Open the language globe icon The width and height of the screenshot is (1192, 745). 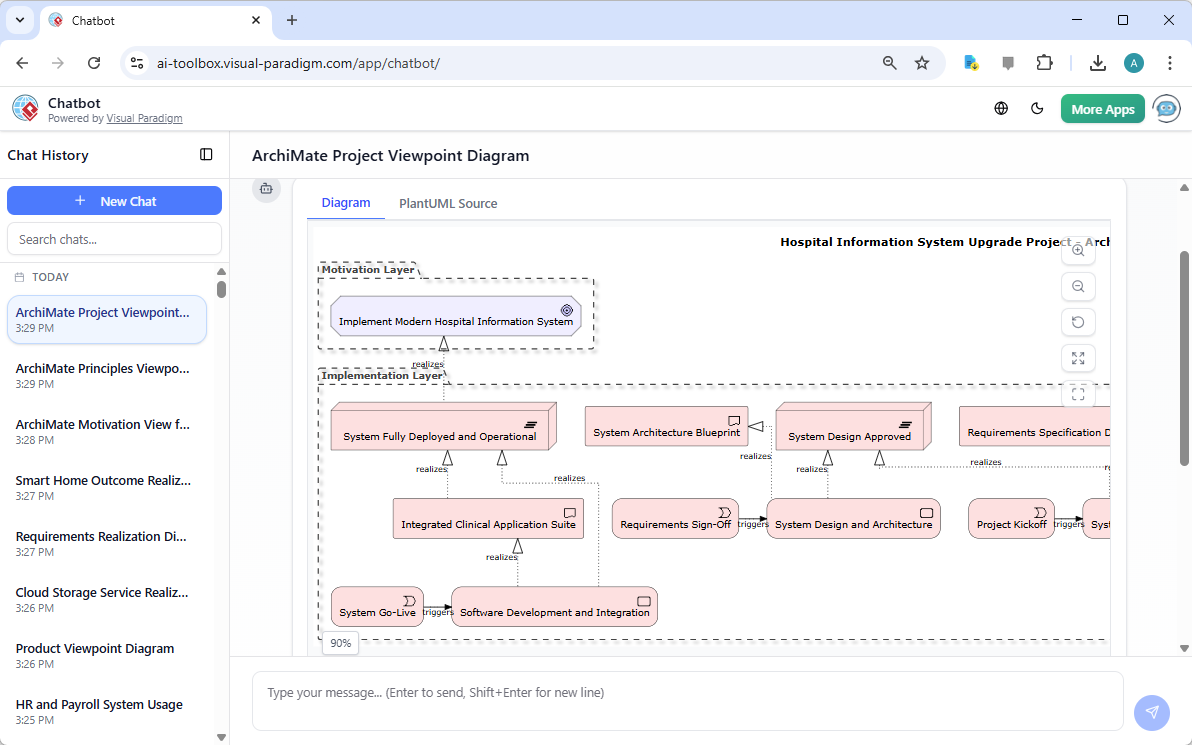(x=1001, y=108)
